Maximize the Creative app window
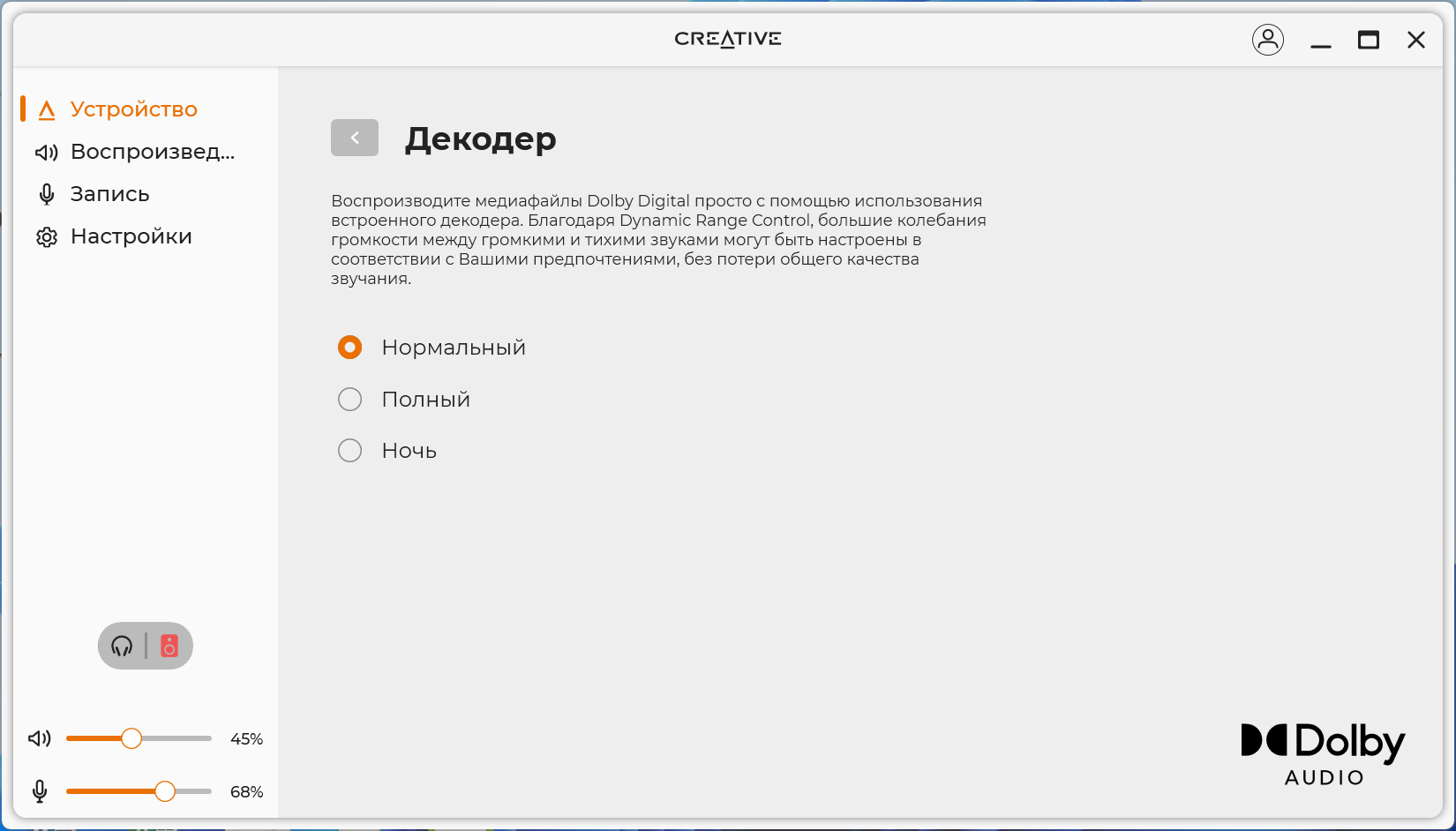Viewport: 1456px width, 831px height. [x=1369, y=40]
